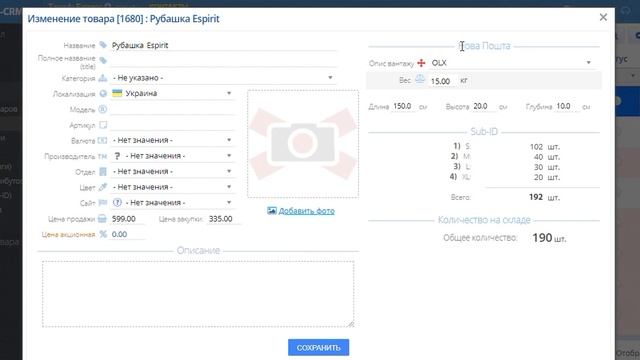Click the Нова Пошта section heading

point(484,46)
